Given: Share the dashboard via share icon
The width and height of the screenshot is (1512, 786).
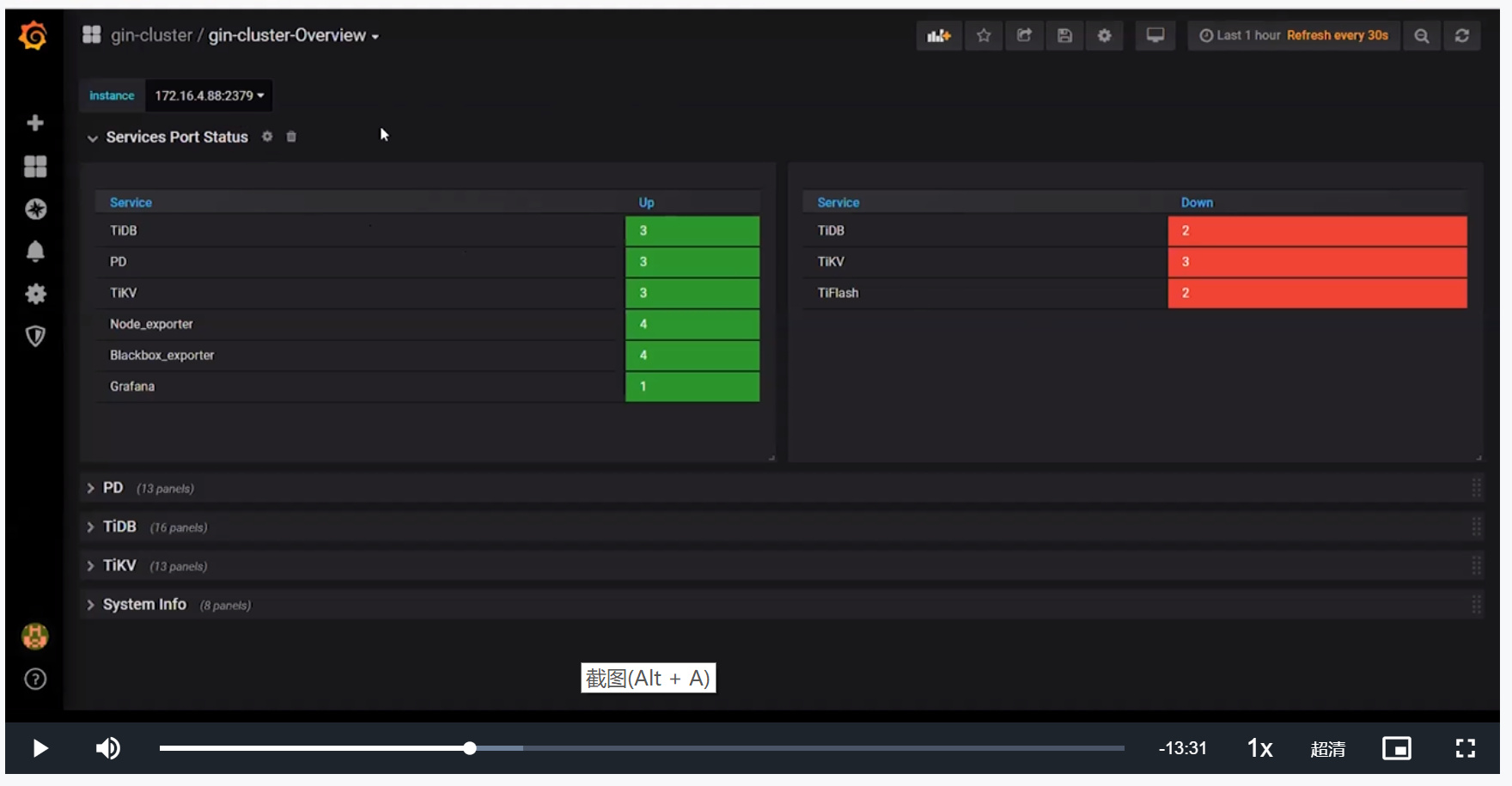Looking at the screenshot, I should (x=1024, y=35).
